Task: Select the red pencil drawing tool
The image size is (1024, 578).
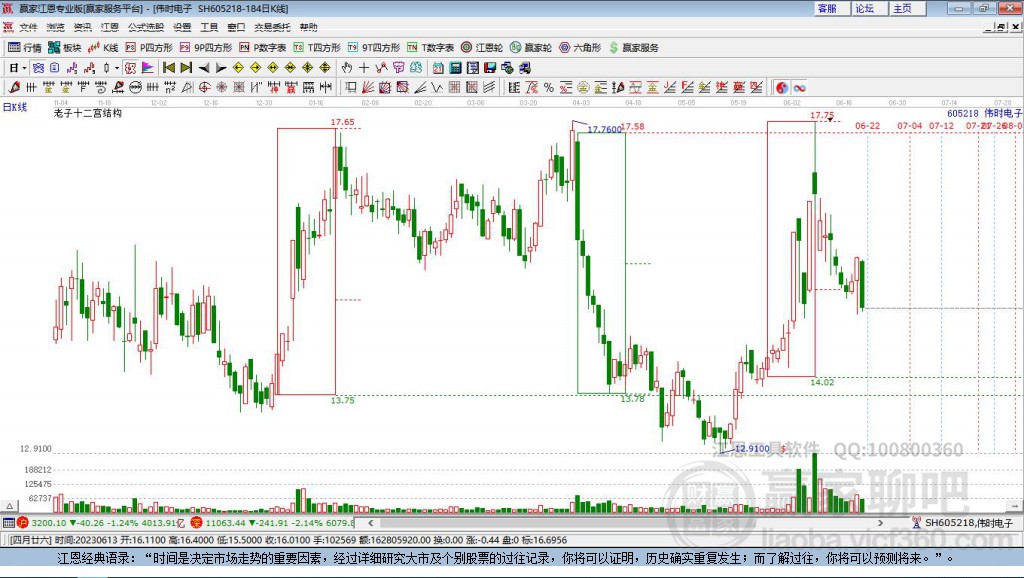Action: tap(14, 88)
